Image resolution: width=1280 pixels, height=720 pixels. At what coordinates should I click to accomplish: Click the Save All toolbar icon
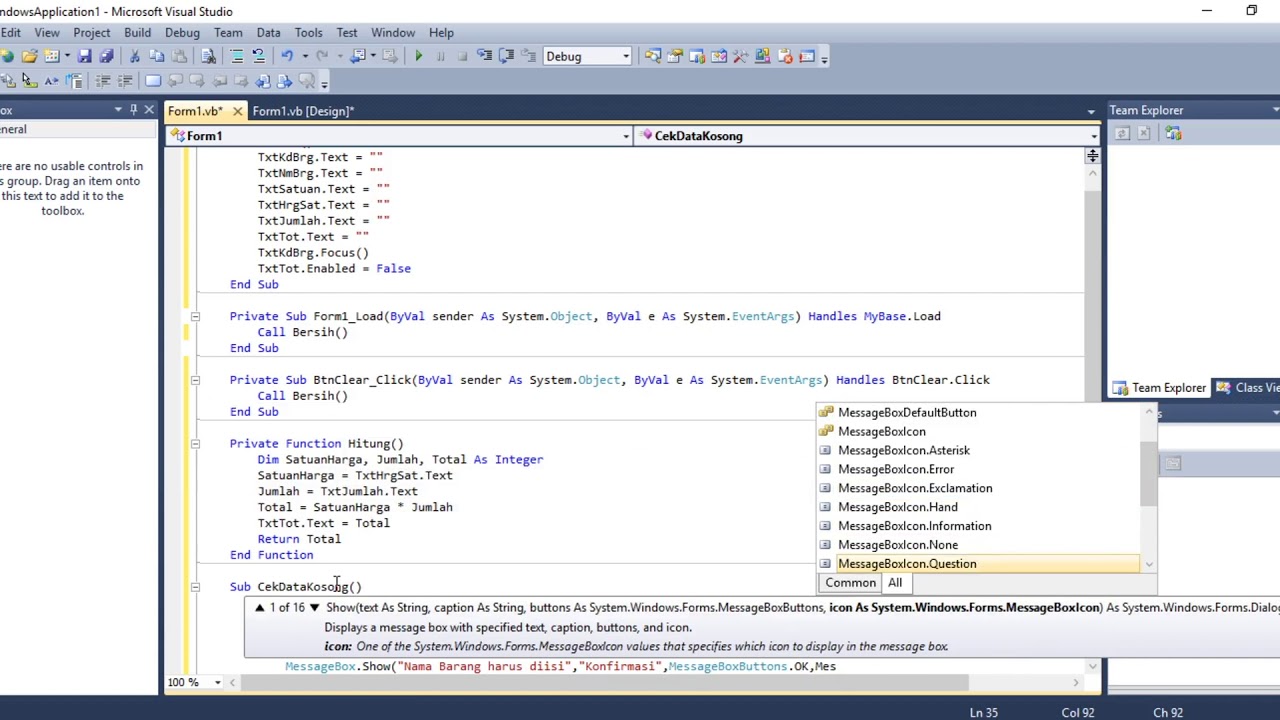106,57
